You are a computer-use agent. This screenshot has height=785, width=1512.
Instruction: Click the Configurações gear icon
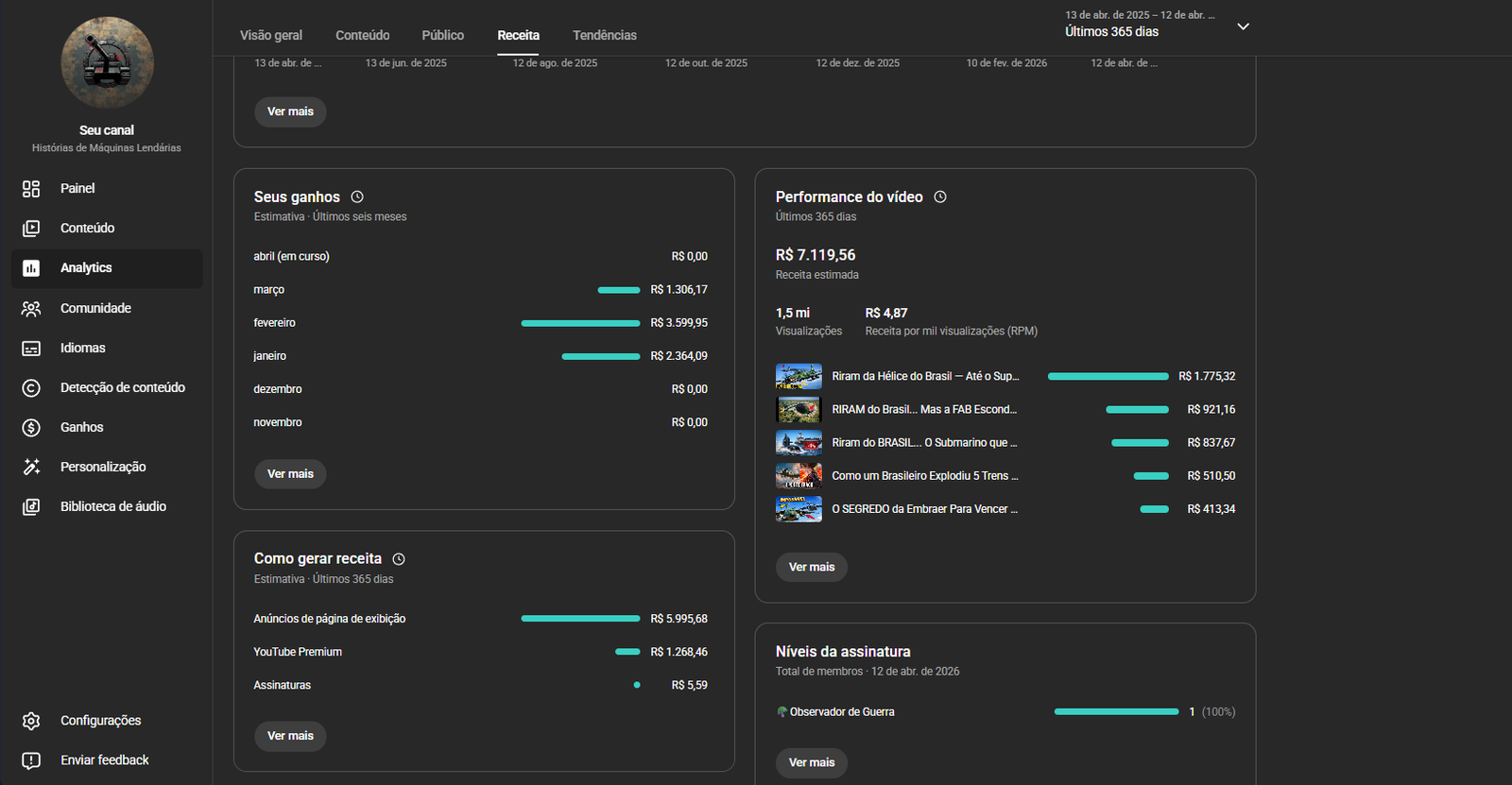31,721
